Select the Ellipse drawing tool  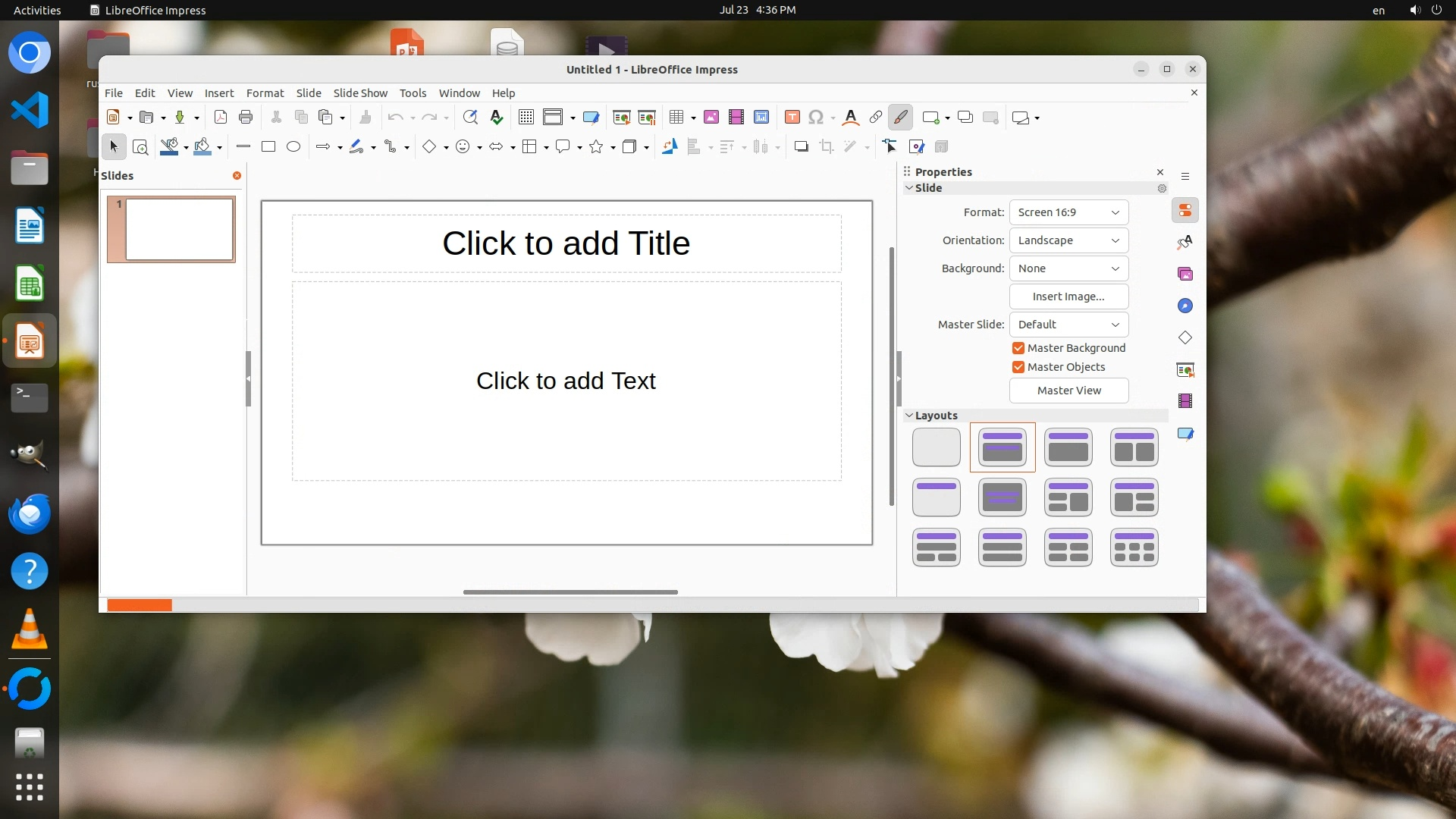293,147
